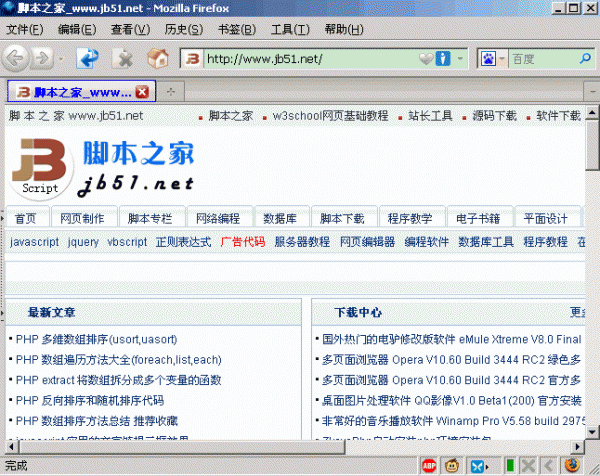This screenshot has height=476, width=600.
Task: Select the 平面设计 navigation tab
Action: tap(546, 218)
